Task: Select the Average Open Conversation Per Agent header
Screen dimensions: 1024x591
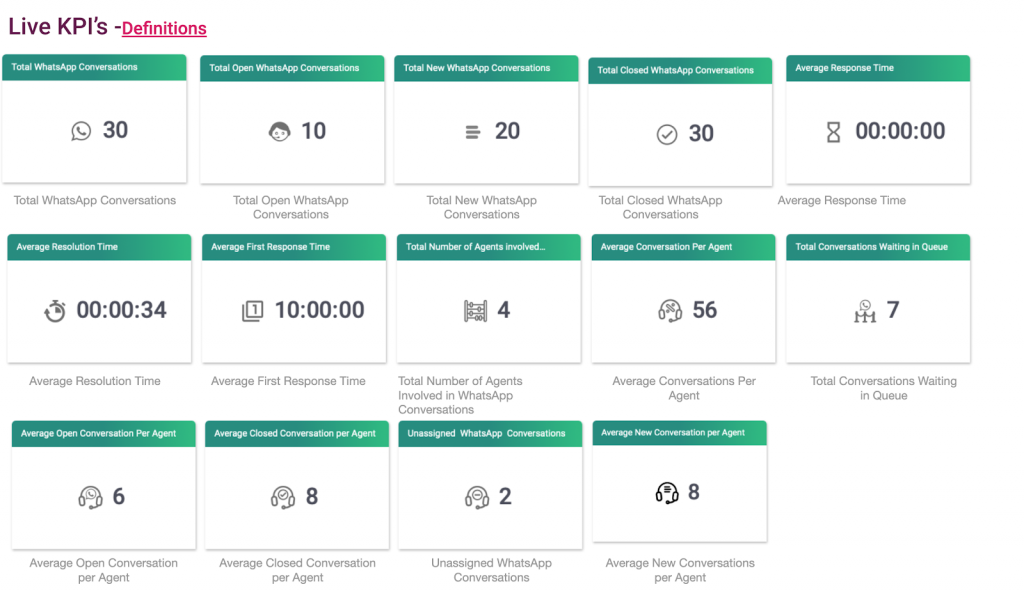Action: click(x=103, y=434)
